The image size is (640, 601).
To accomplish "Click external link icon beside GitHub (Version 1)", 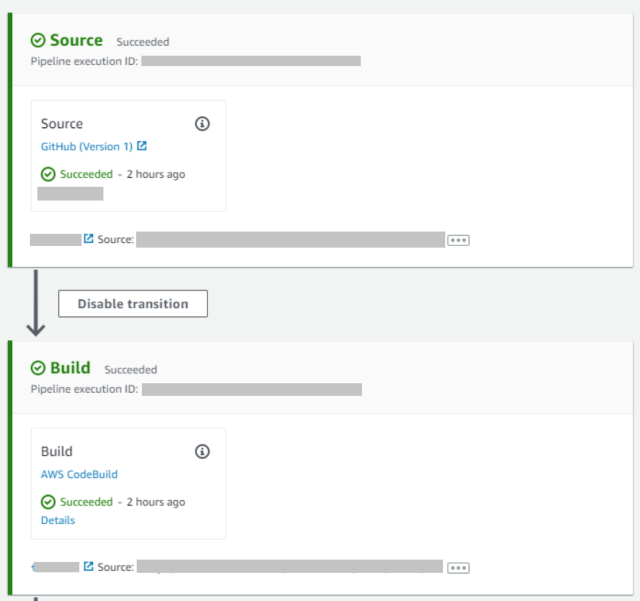I will 142,146.
